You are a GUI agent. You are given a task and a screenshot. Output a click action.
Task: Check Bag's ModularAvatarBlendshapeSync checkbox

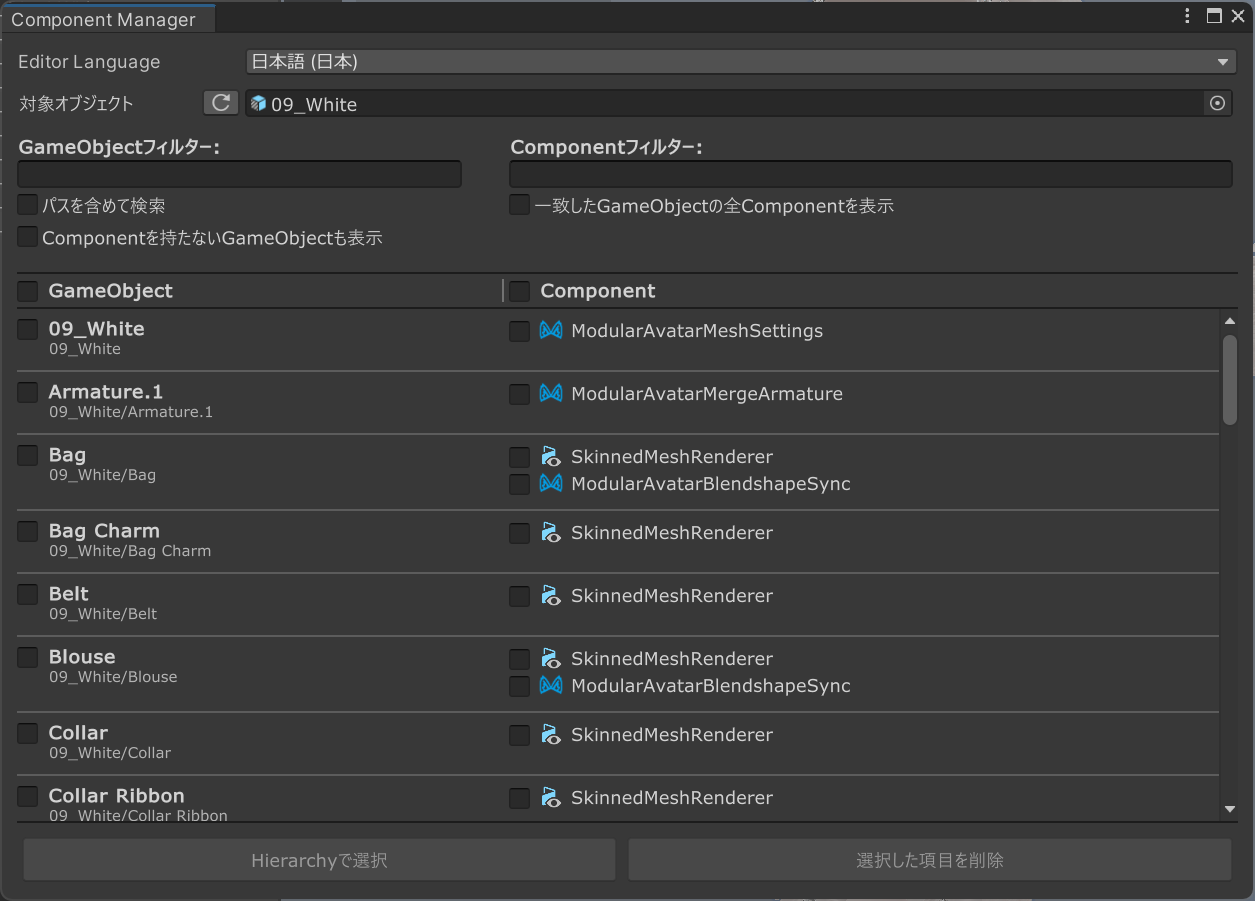tap(519, 484)
